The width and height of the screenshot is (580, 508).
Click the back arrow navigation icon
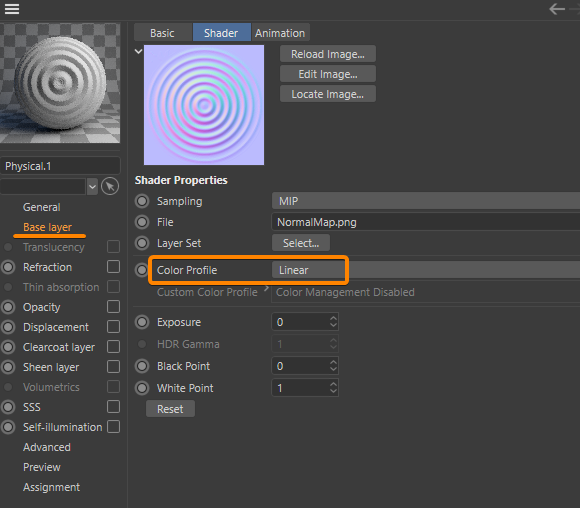tap(557, 9)
